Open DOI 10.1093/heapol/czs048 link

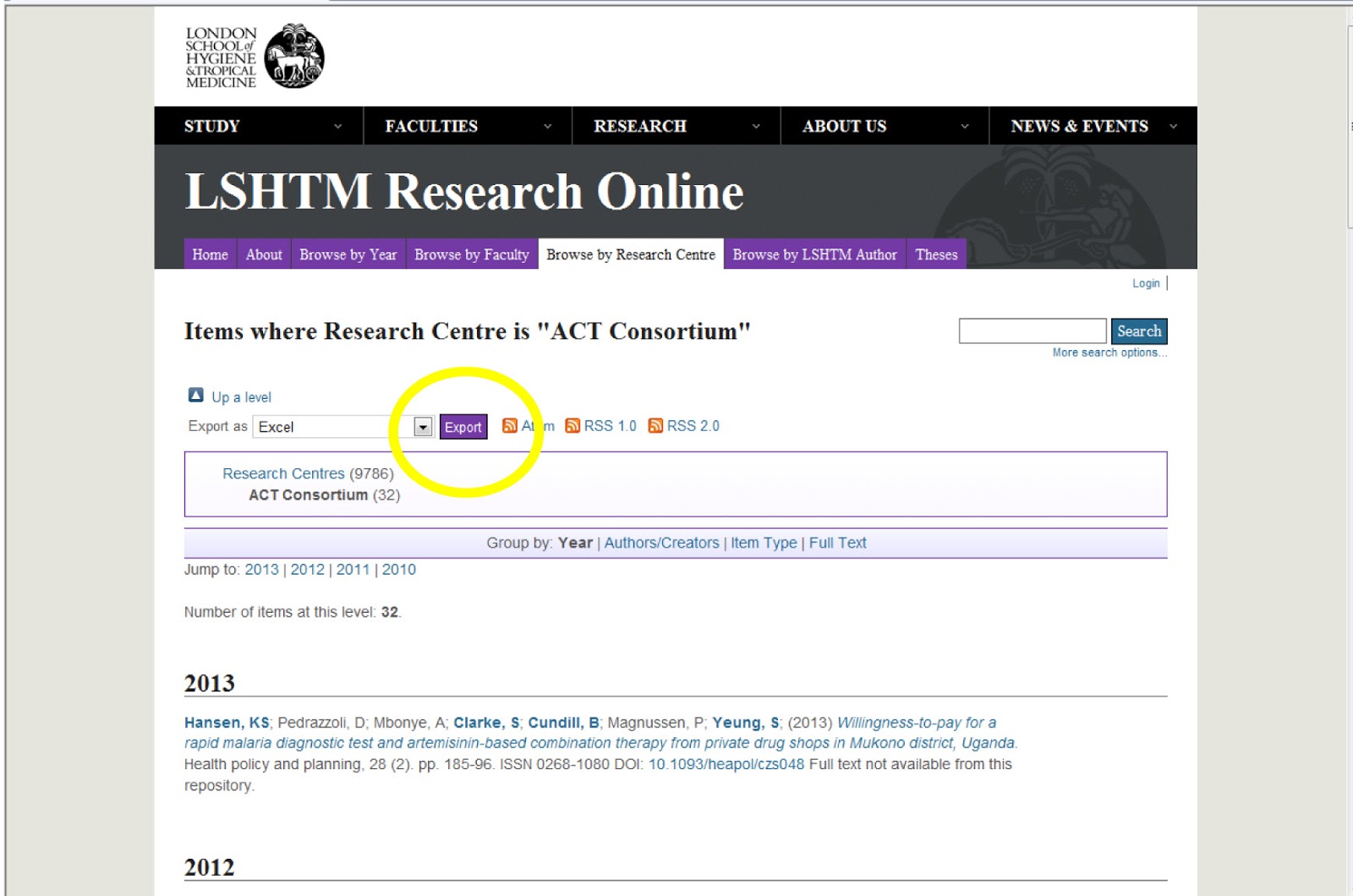coord(726,764)
